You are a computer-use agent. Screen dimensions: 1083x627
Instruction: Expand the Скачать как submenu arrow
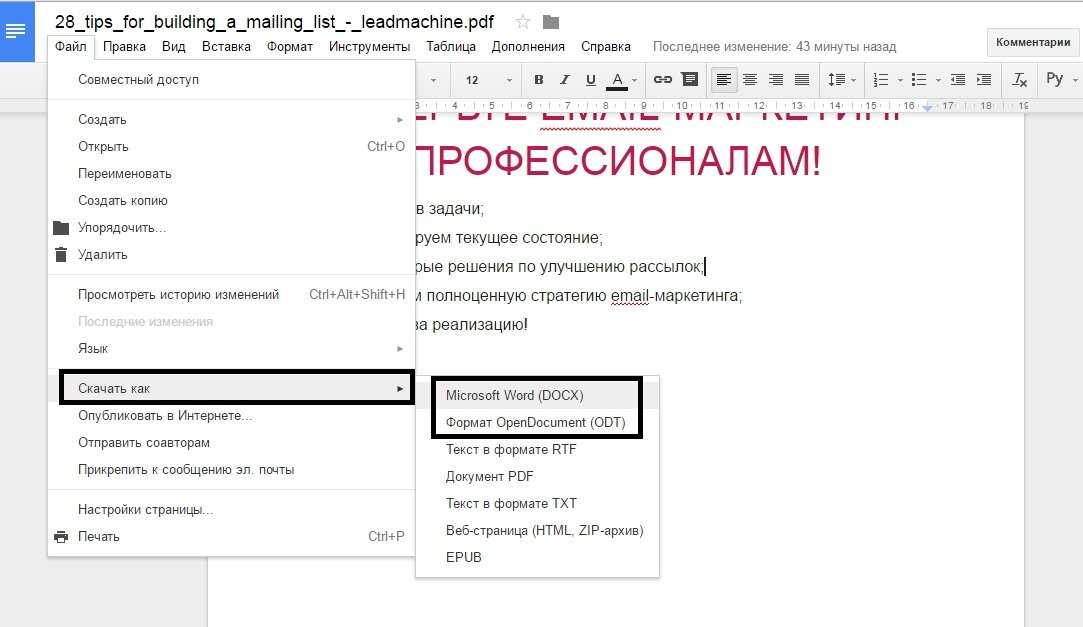coord(399,389)
